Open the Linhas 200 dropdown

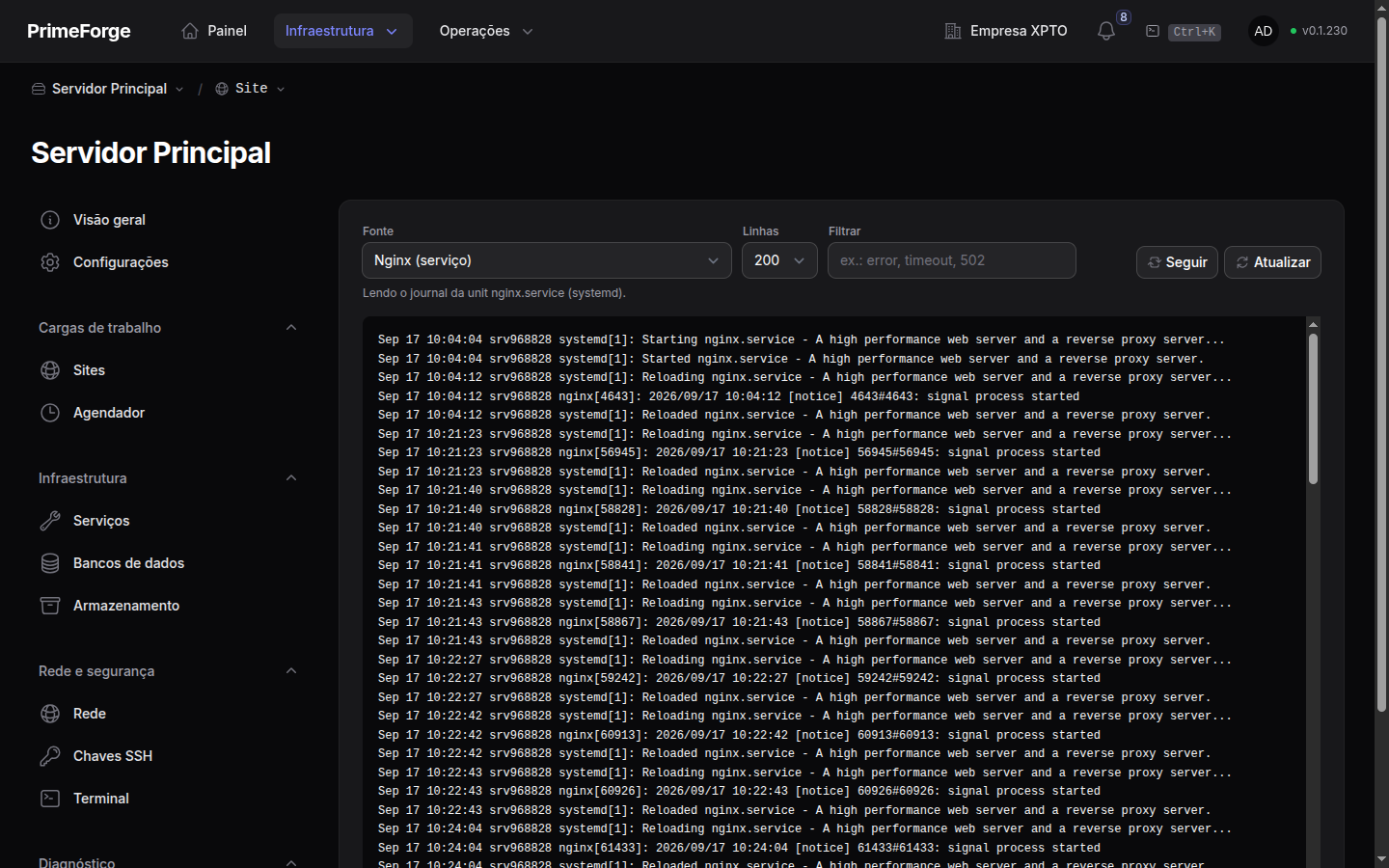pyautogui.click(x=779, y=260)
